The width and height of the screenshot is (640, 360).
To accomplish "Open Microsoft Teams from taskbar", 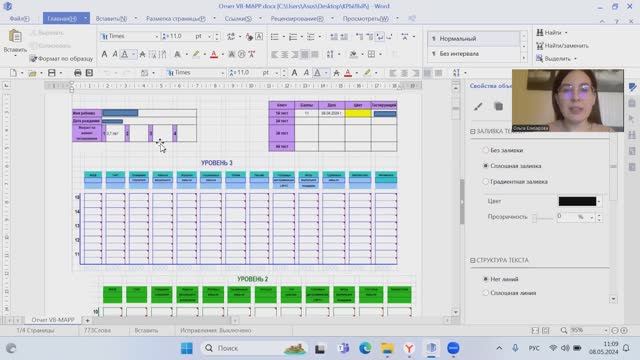I will [x=343, y=348].
